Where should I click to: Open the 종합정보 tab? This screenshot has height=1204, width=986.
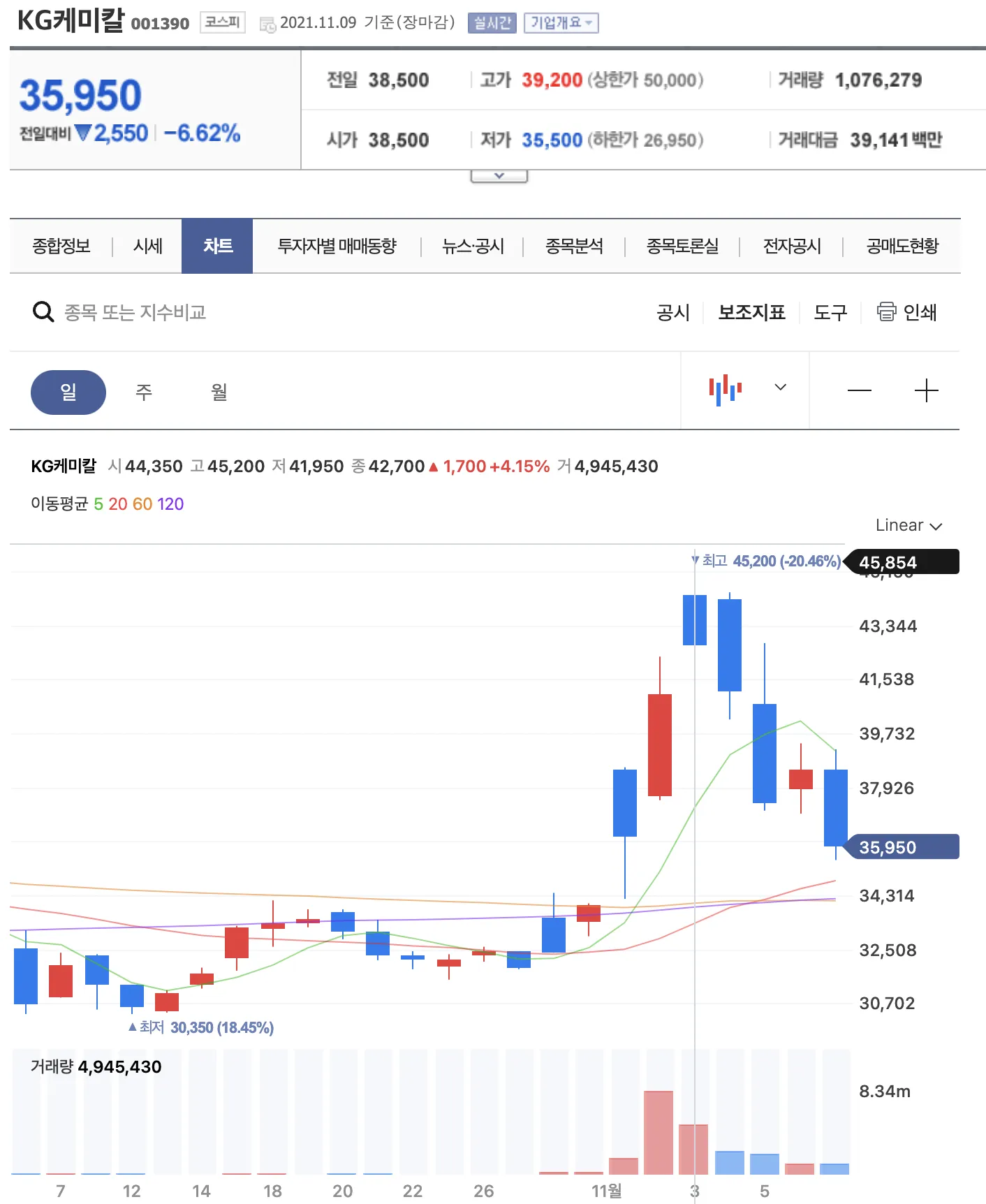click(x=61, y=246)
